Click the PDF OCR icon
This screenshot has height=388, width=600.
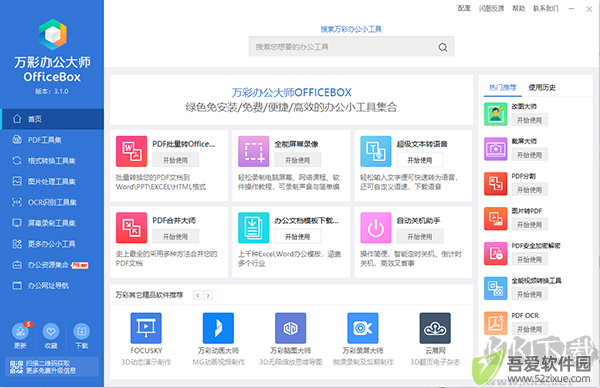coord(496,323)
